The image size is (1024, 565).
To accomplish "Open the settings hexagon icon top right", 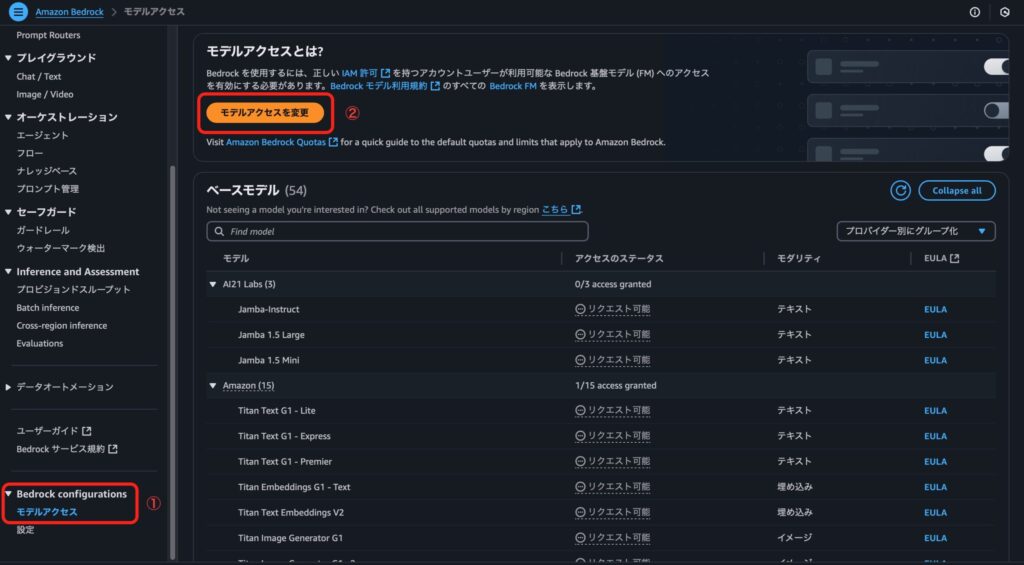I will (1004, 12).
